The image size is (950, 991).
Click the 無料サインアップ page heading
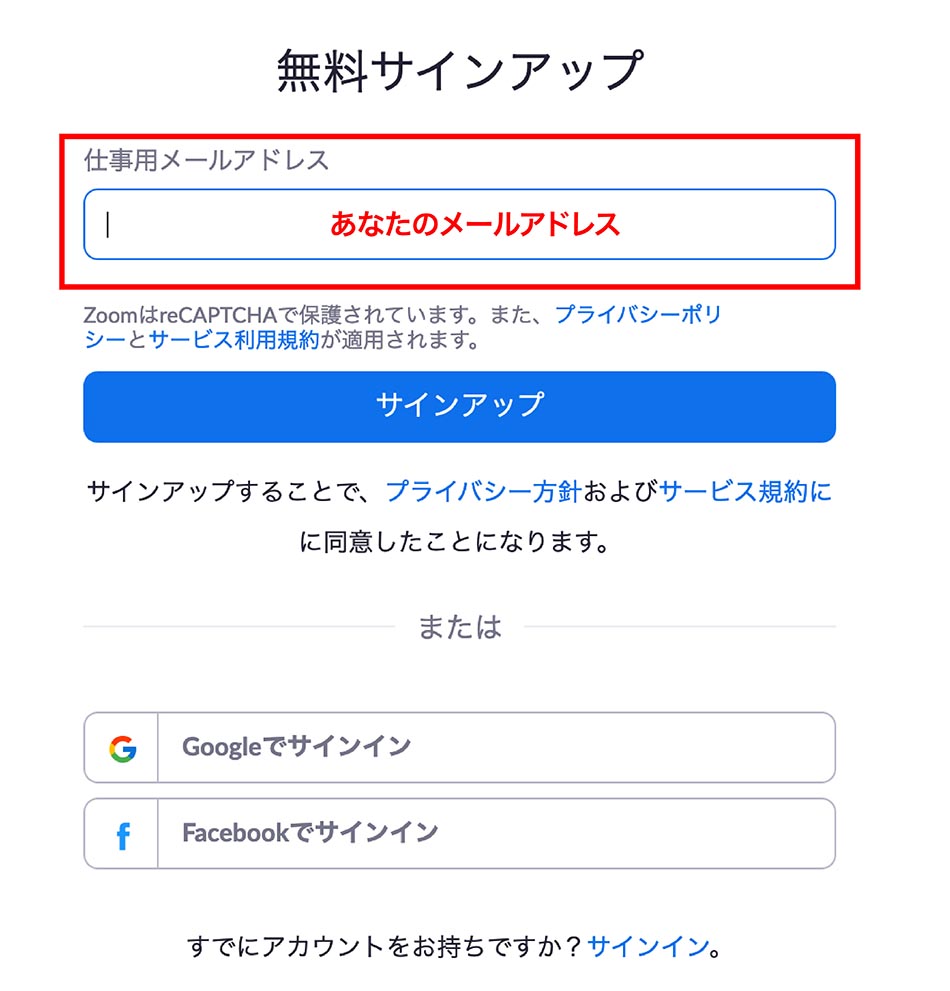(460, 70)
